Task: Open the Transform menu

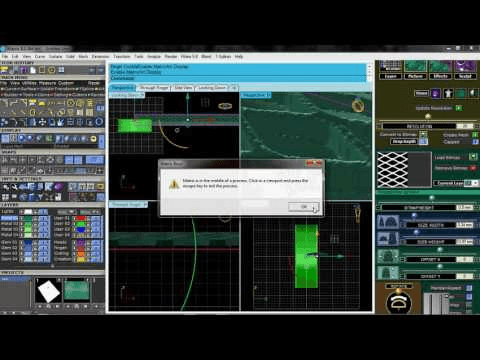Action: pos(121,57)
